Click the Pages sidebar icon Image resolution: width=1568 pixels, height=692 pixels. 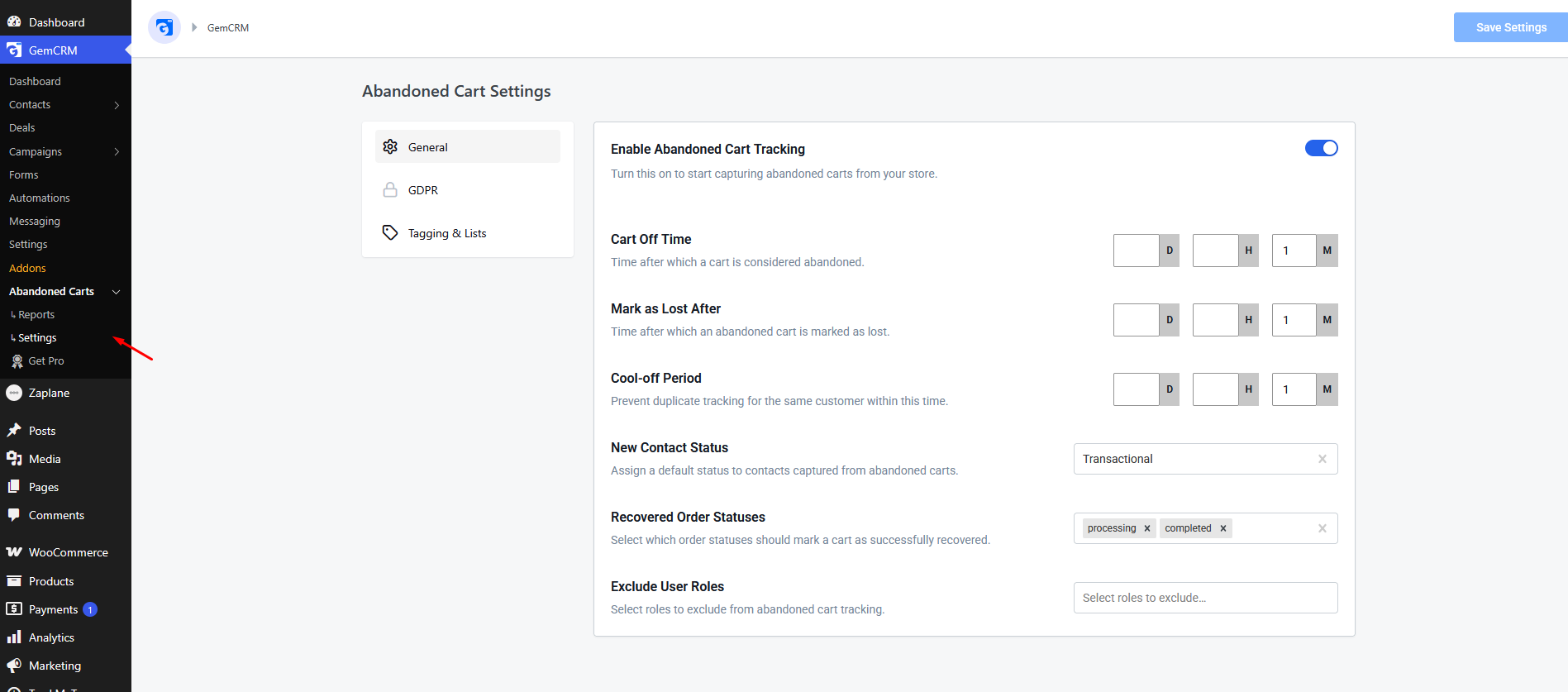click(x=14, y=486)
